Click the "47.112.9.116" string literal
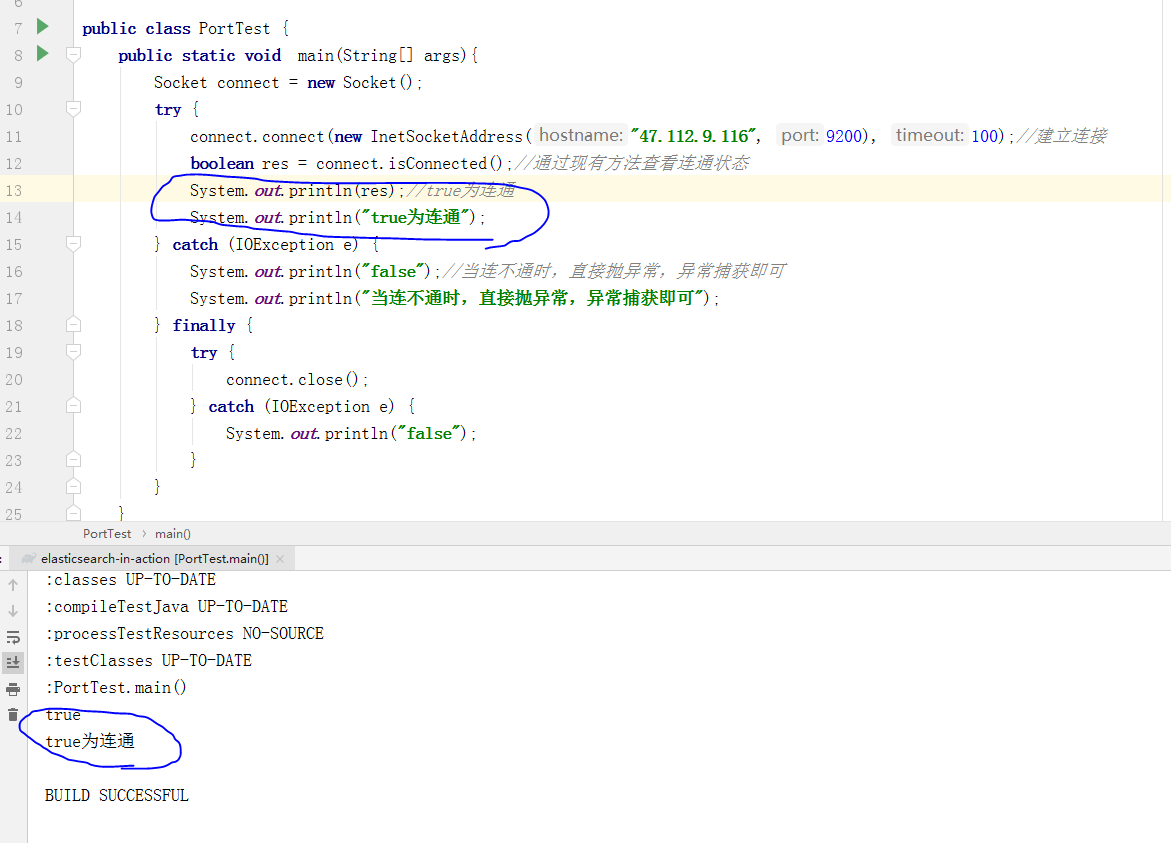 pyautogui.click(x=693, y=136)
